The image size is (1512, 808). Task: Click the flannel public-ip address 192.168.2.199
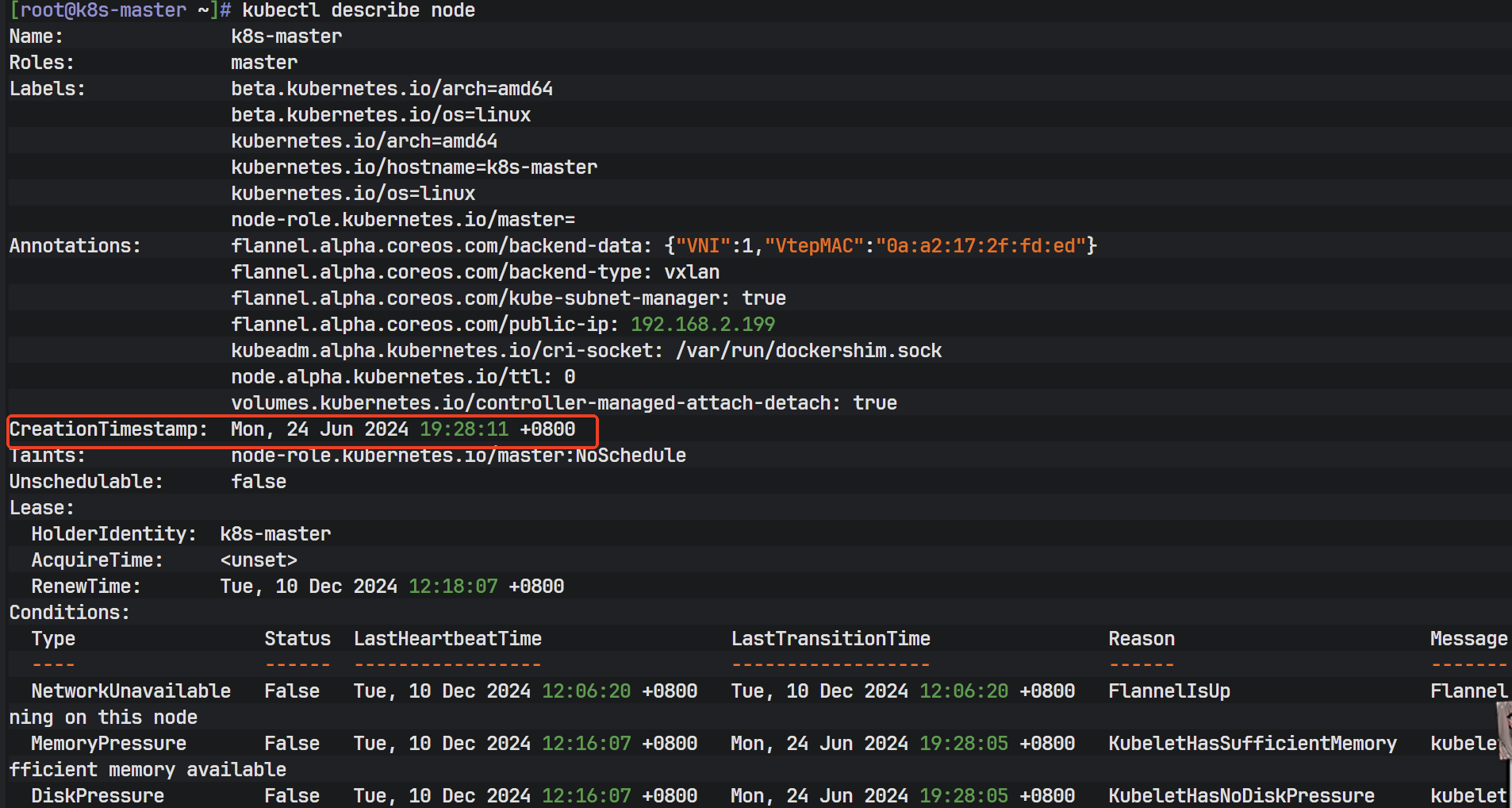click(x=703, y=325)
